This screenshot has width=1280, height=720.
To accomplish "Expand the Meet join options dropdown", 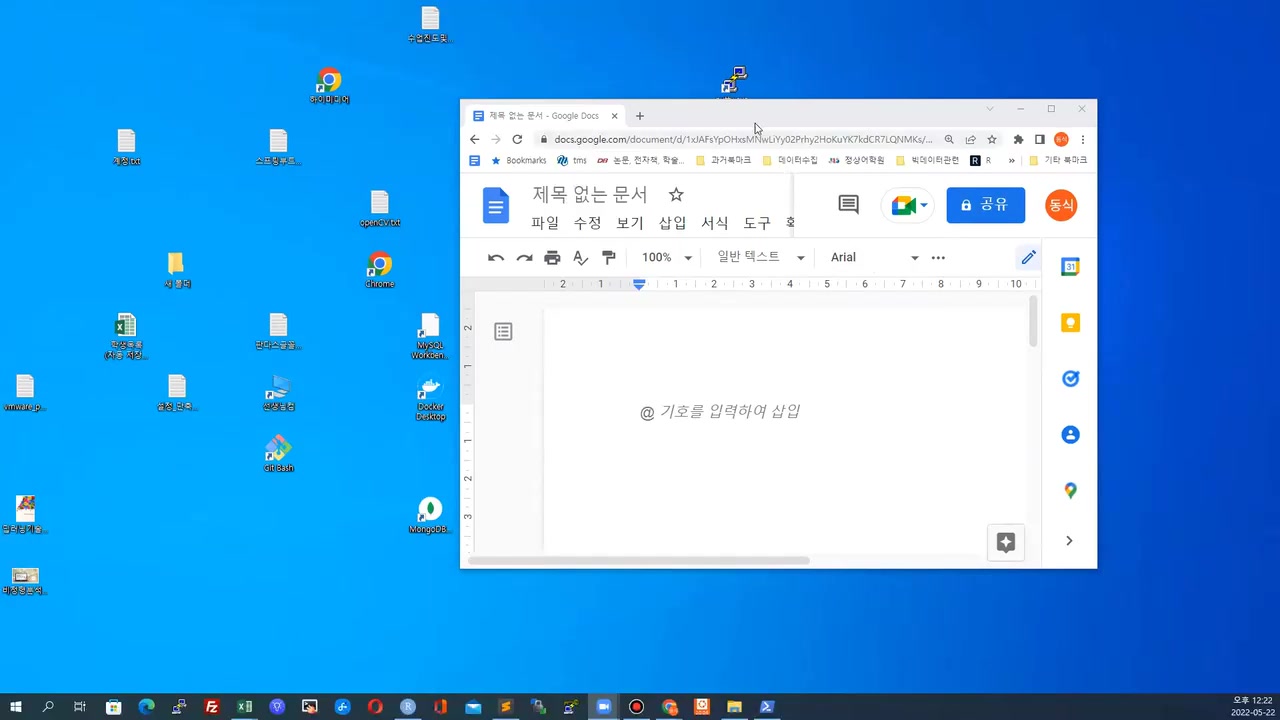I will 922,205.
